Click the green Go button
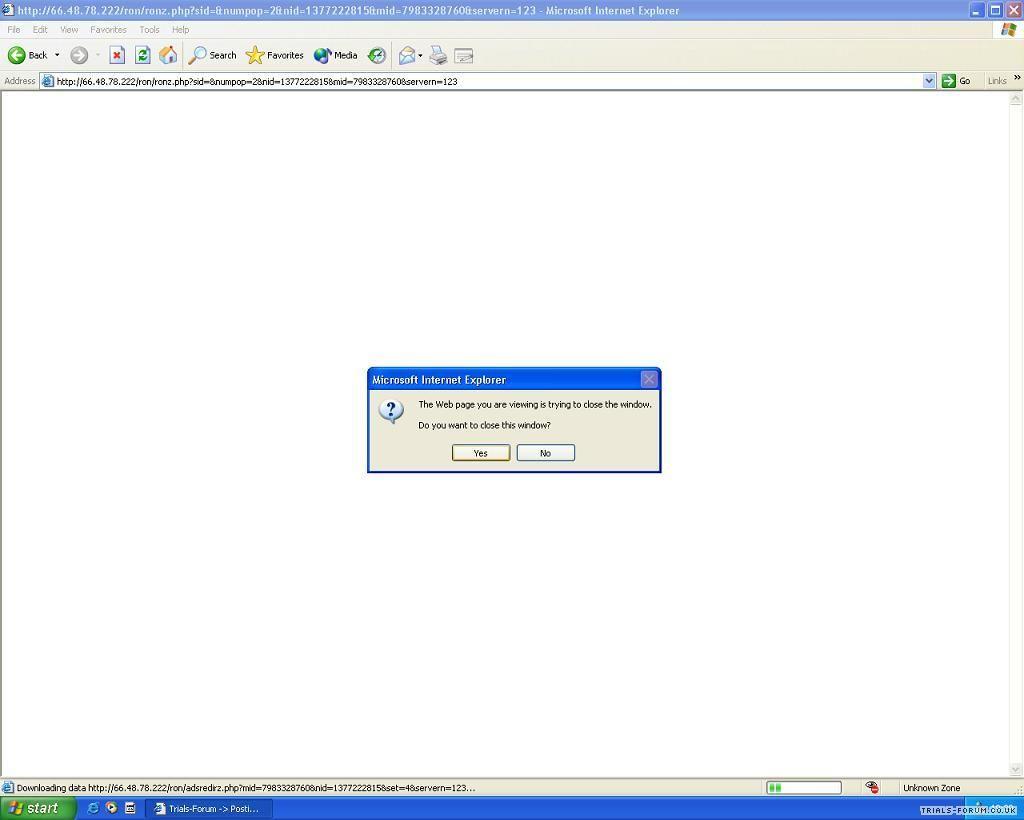 (x=956, y=81)
